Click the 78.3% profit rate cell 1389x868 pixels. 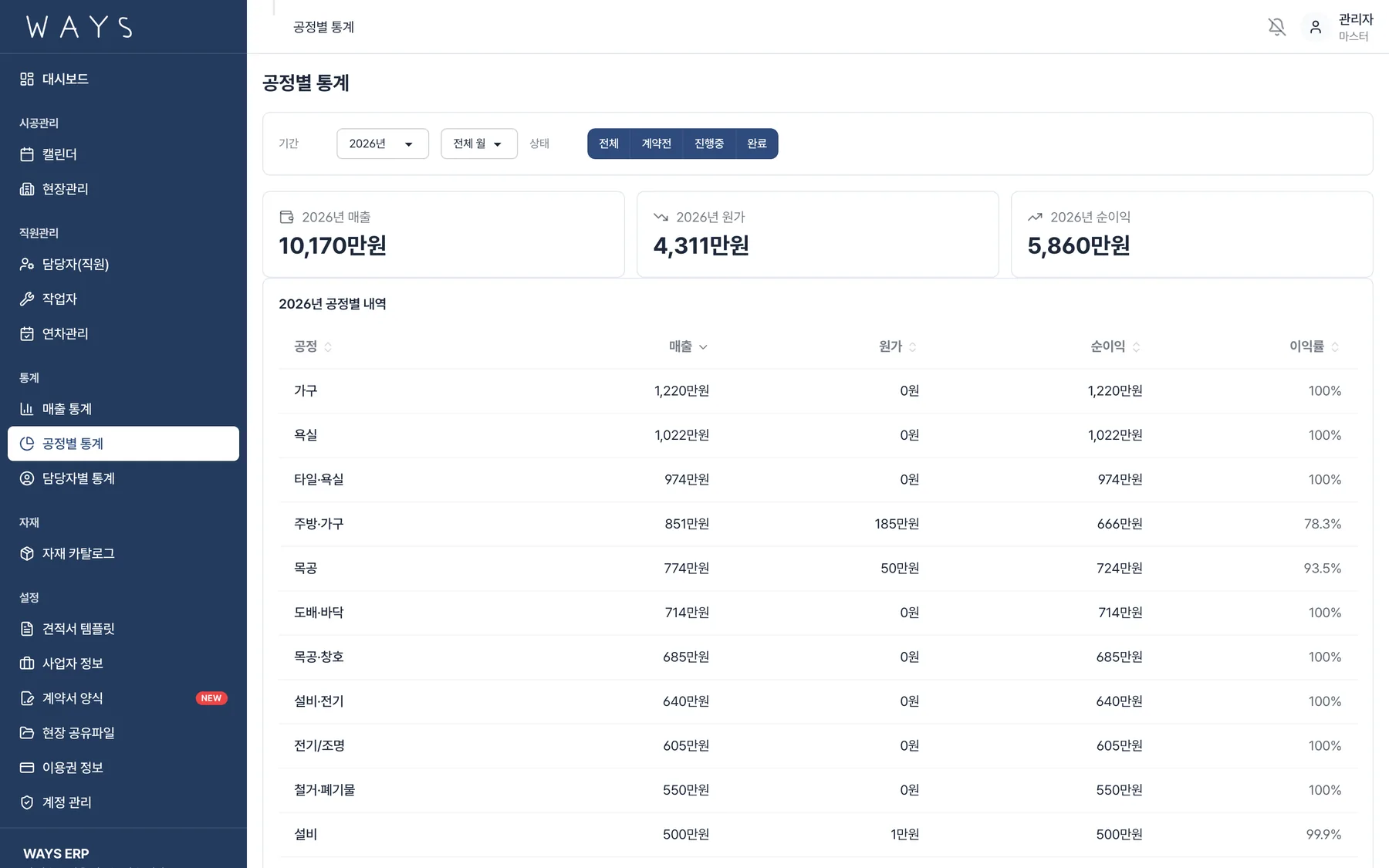click(1323, 524)
